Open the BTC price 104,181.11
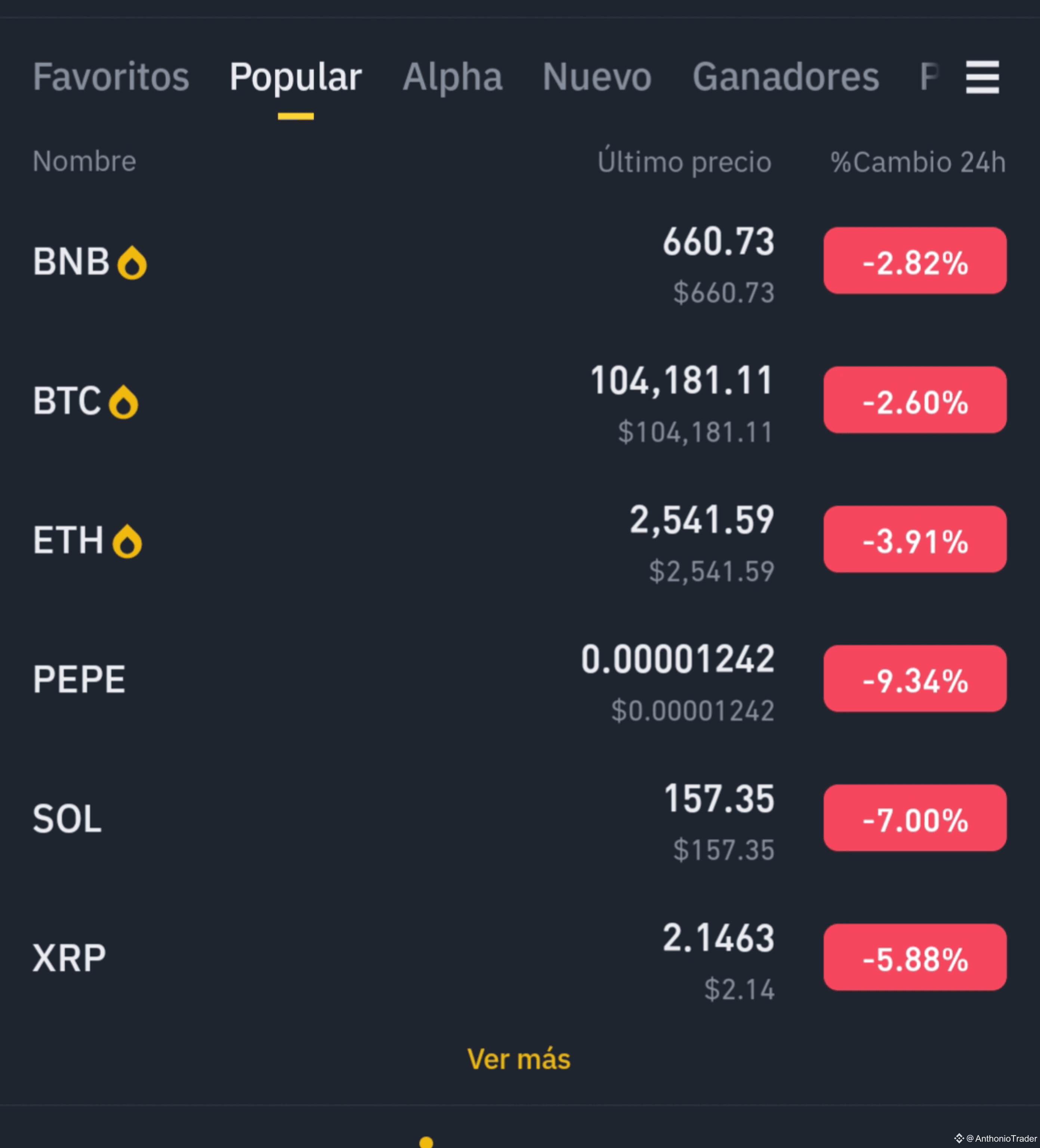Image resolution: width=1040 pixels, height=1148 pixels. [x=682, y=380]
